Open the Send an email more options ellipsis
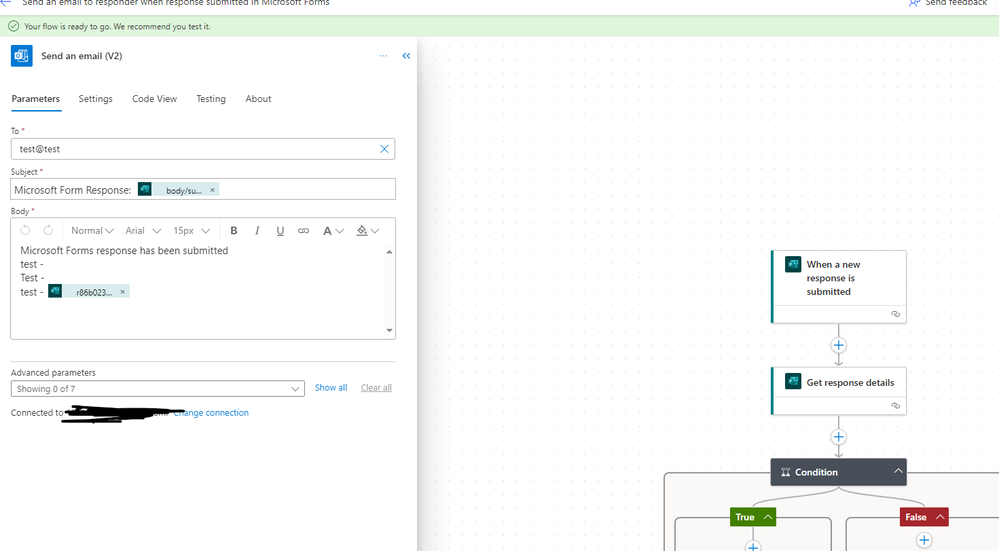This screenshot has width=999, height=551. click(383, 56)
